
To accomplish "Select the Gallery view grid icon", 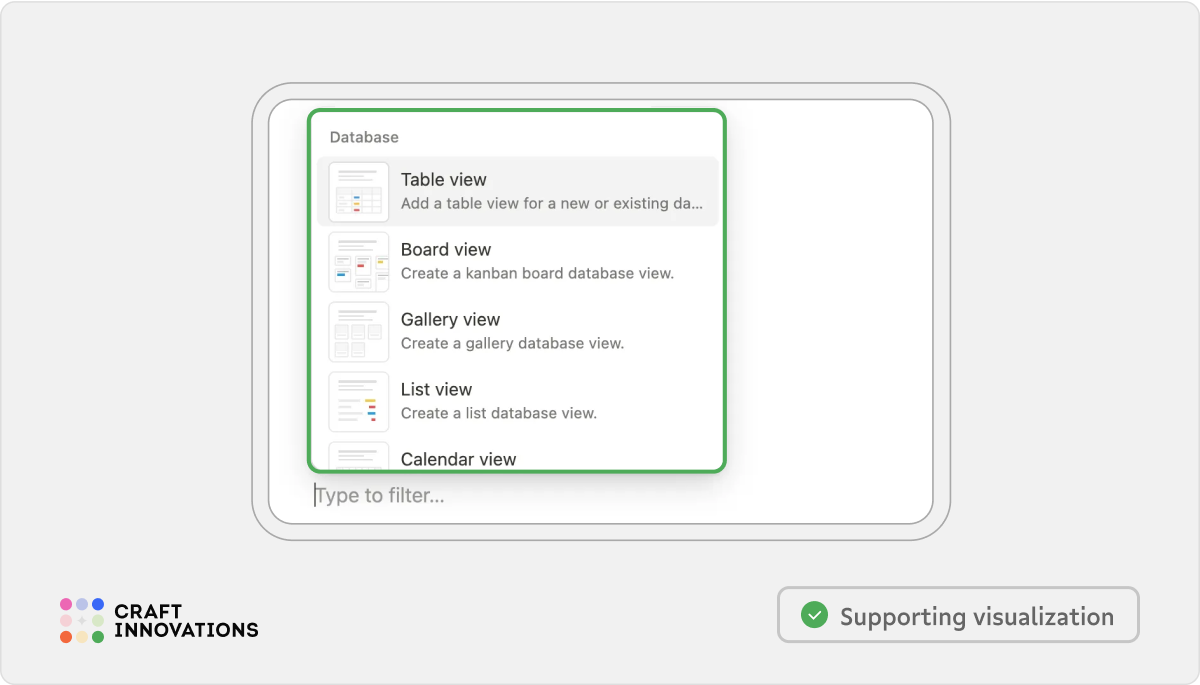I will click(358, 331).
